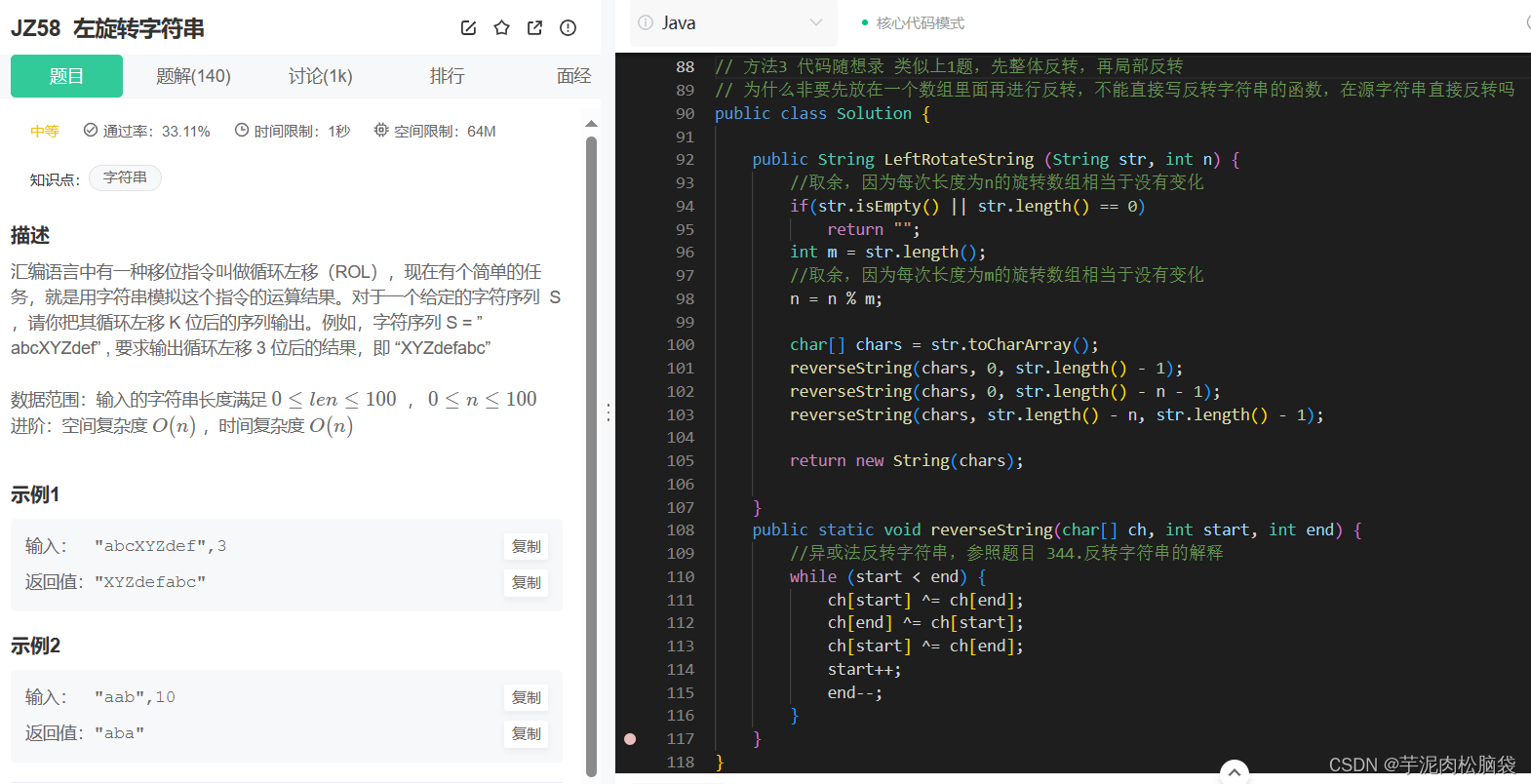The image size is (1531, 784).
Task: Click the description panel vertical scrollbar thumb
Action: point(591,456)
